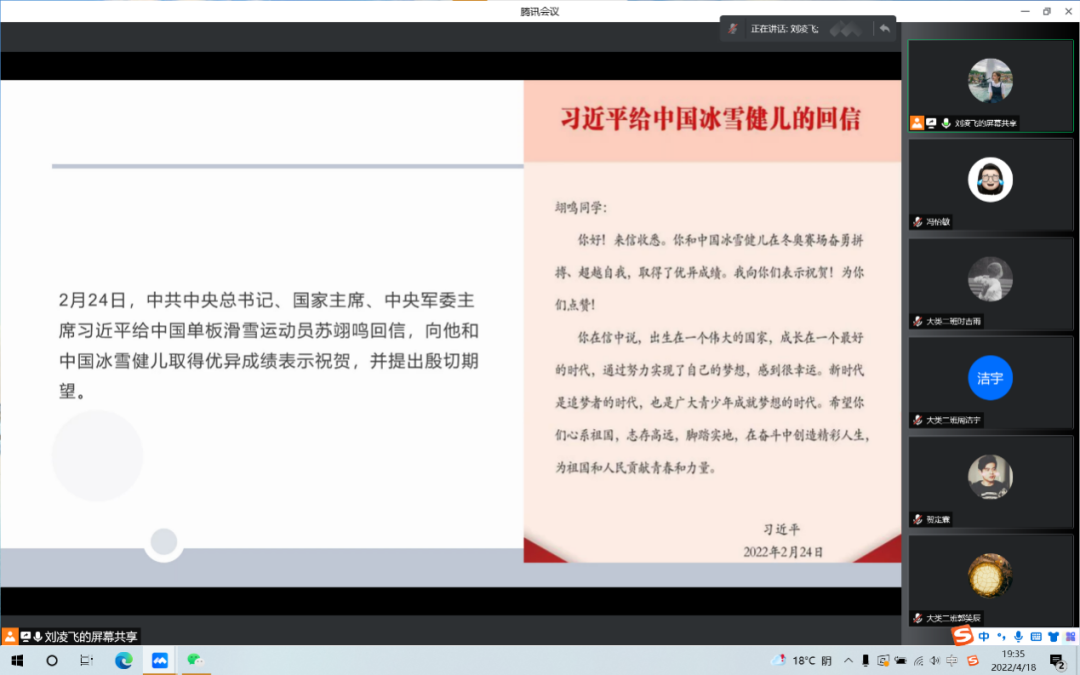1080x675 pixels.
Task: Click the system tray volume icon
Action: (x=935, y=660)
